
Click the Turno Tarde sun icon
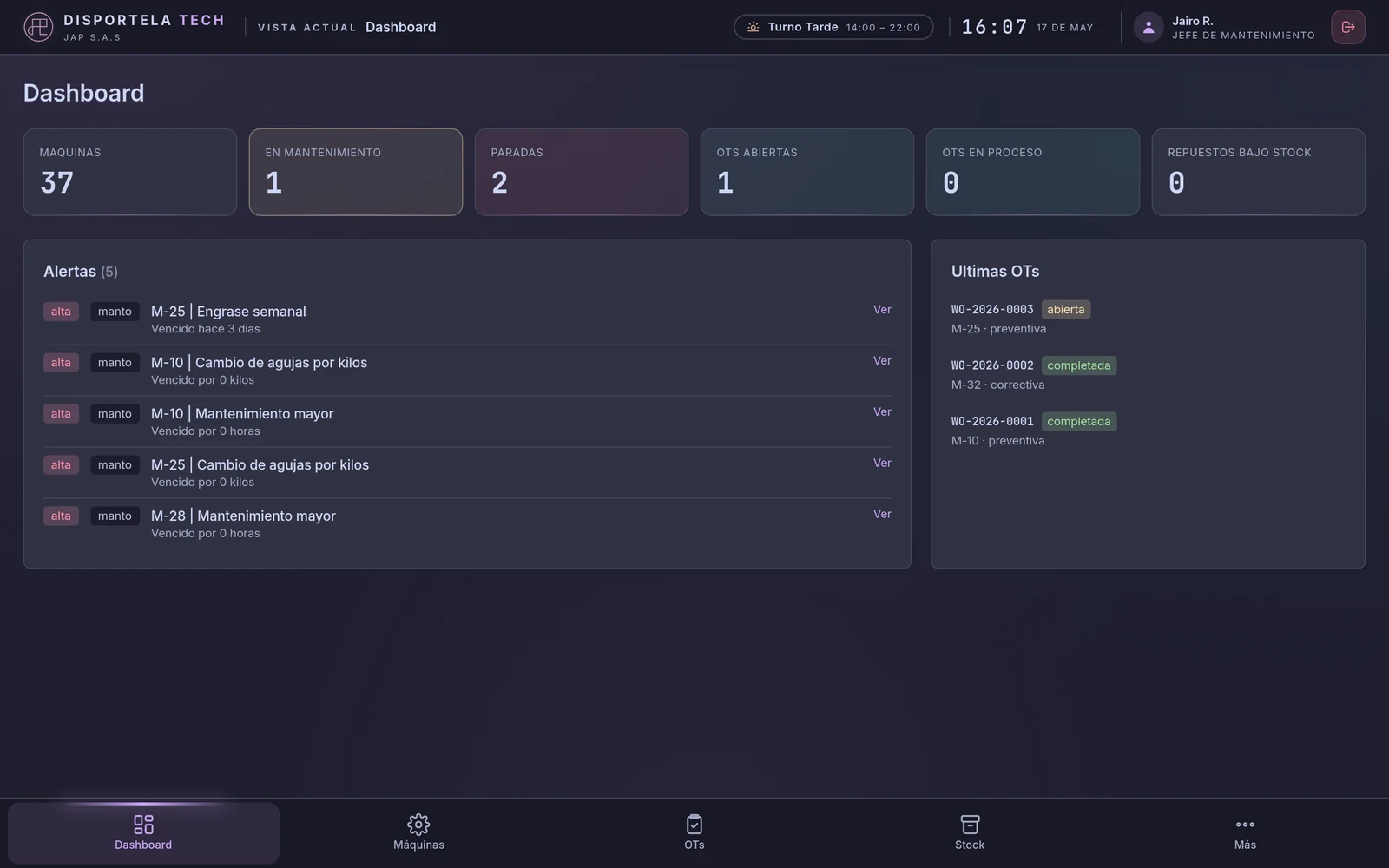coord(753,27)
